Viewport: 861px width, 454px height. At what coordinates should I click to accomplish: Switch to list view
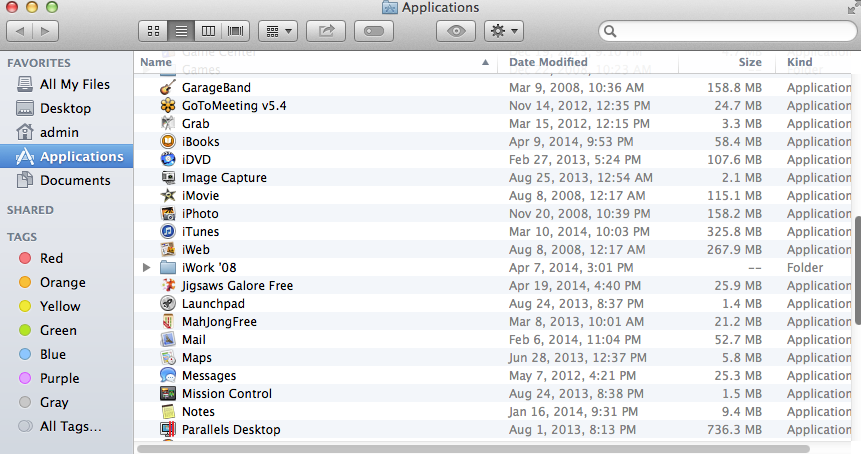(x=181, y=31)
